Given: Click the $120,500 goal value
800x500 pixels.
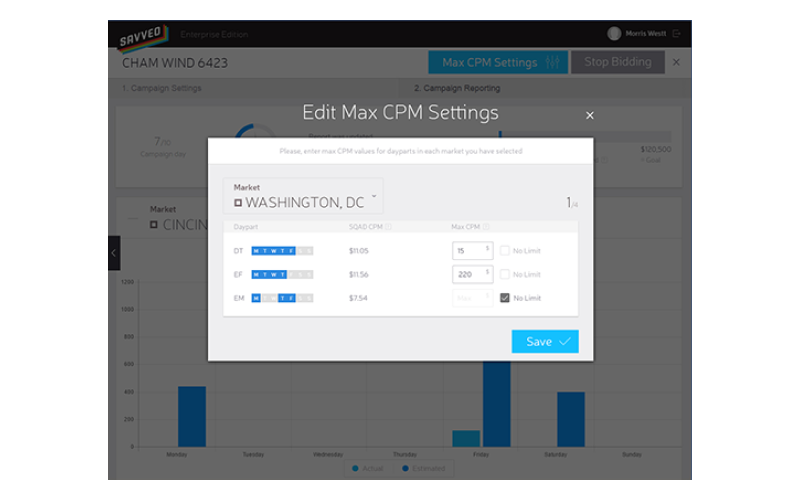Looking at the screenshot, I should point(656,149).
